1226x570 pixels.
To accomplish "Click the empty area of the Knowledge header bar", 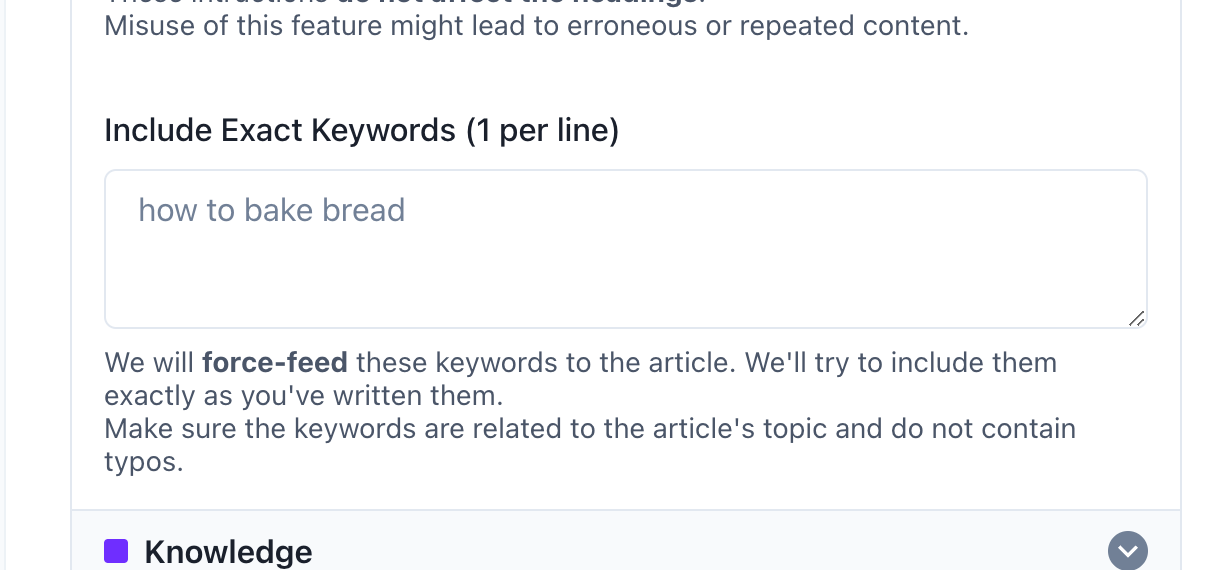I will (700, 551).
